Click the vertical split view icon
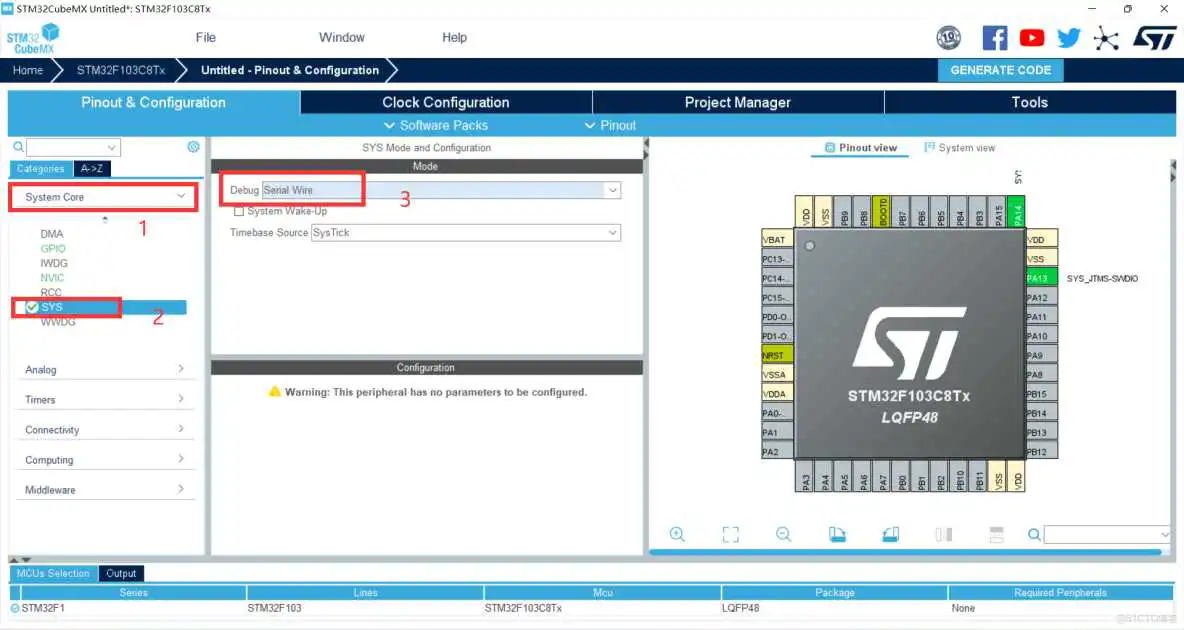The image size is (1184, 630). click(x=943, y=534)
